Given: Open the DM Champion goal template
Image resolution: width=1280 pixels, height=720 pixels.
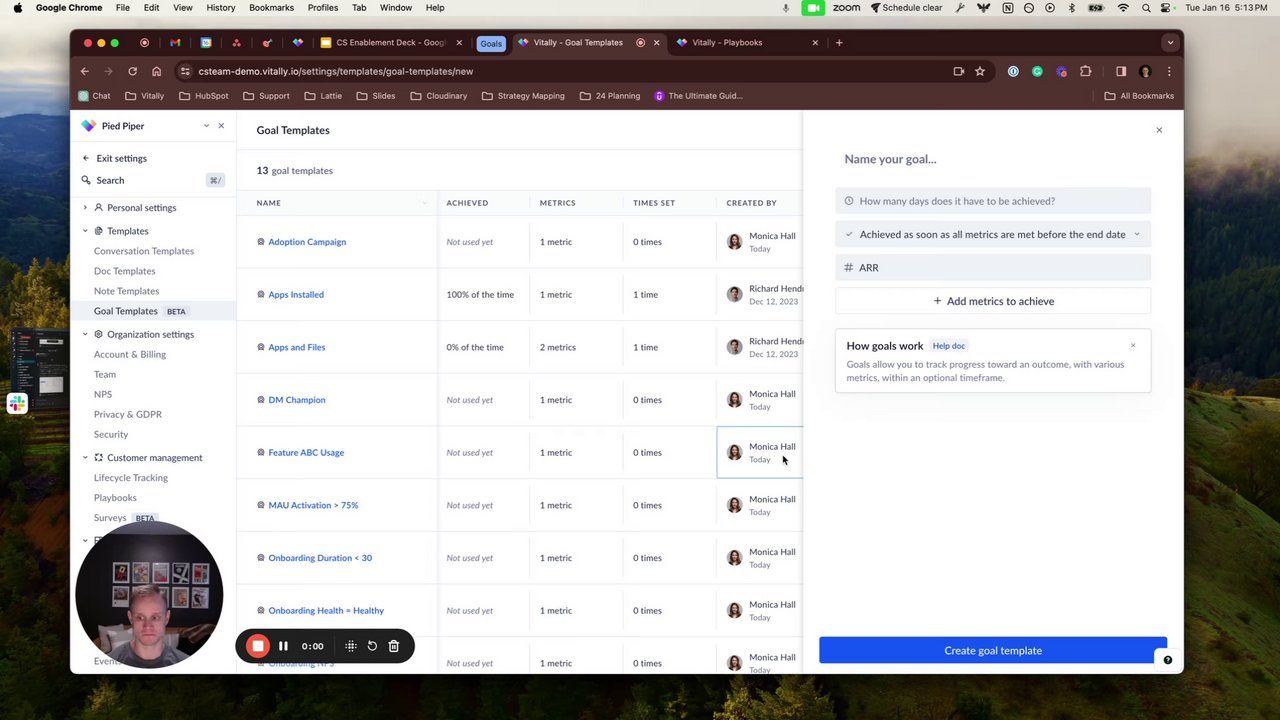Looking at the screenshot, I should [297, 400].
